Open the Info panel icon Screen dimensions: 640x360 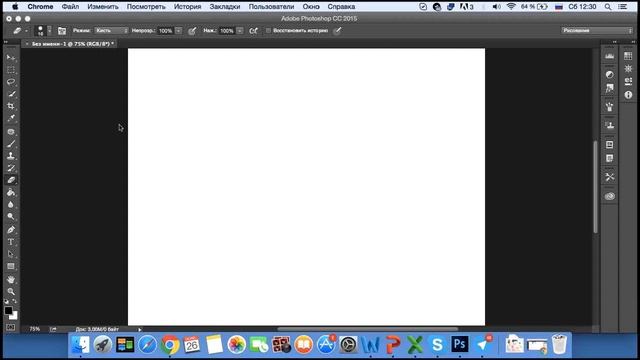pyautogui.click(x=628, y=95)
